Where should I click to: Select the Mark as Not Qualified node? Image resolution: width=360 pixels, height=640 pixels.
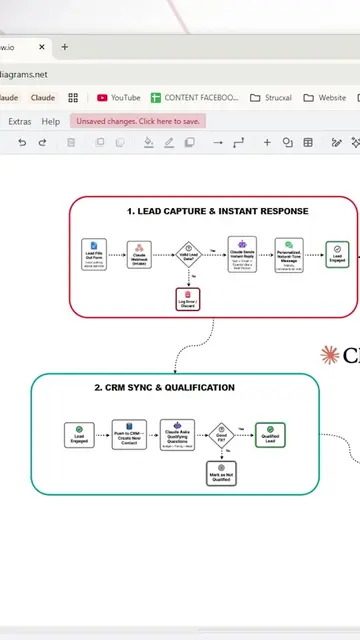click(221, 473)
